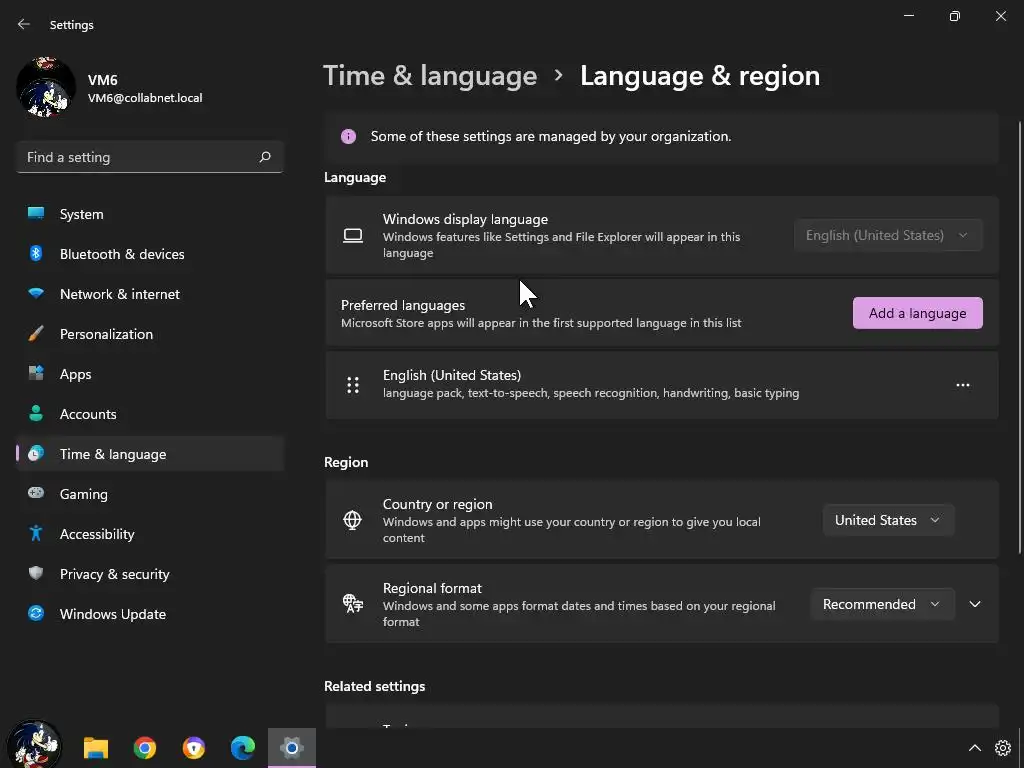Open the System settings category
Viewport: 1024px width, 768px height.
pos(150,214)
